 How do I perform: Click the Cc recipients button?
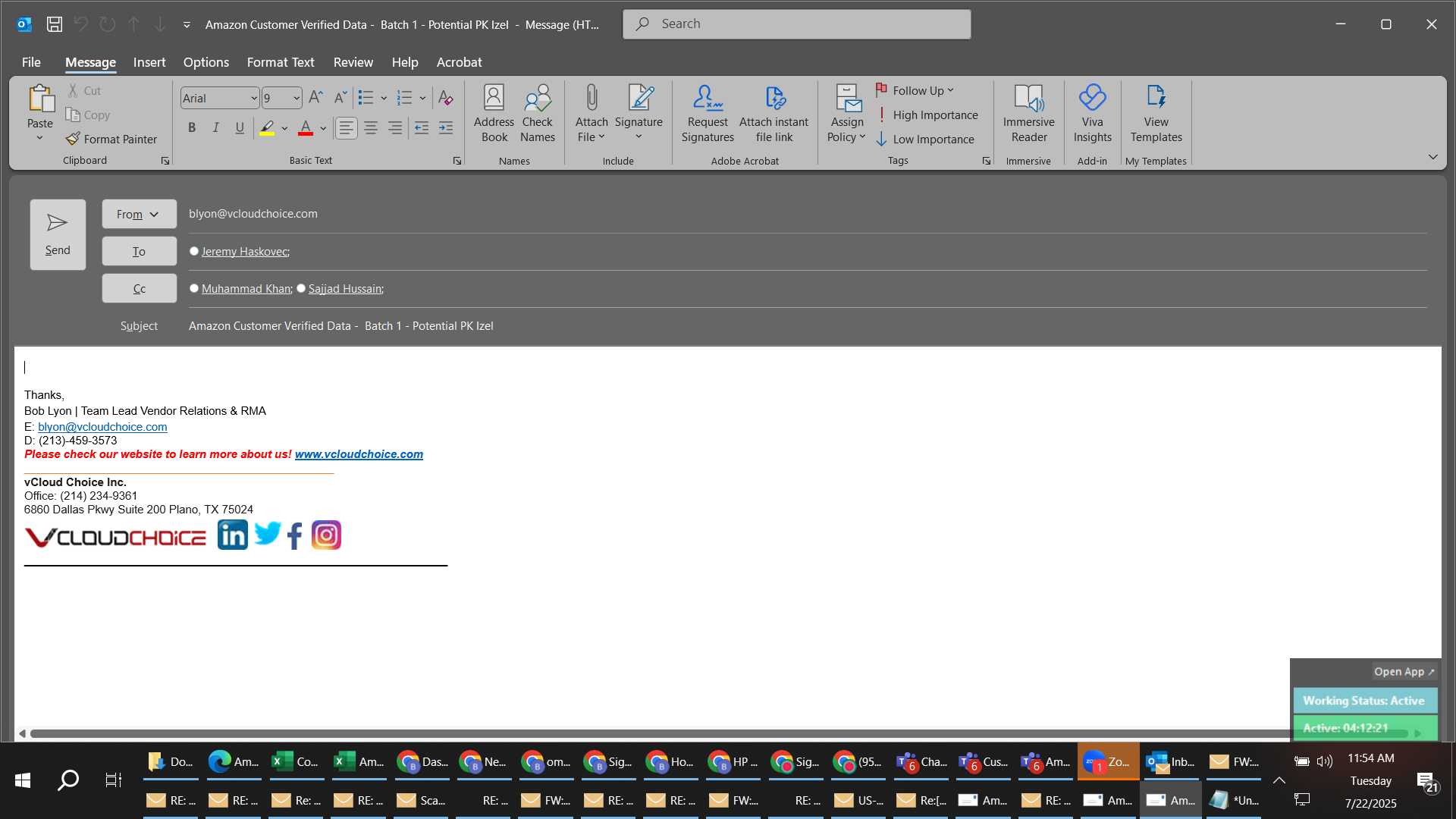[x=139, y=288]
